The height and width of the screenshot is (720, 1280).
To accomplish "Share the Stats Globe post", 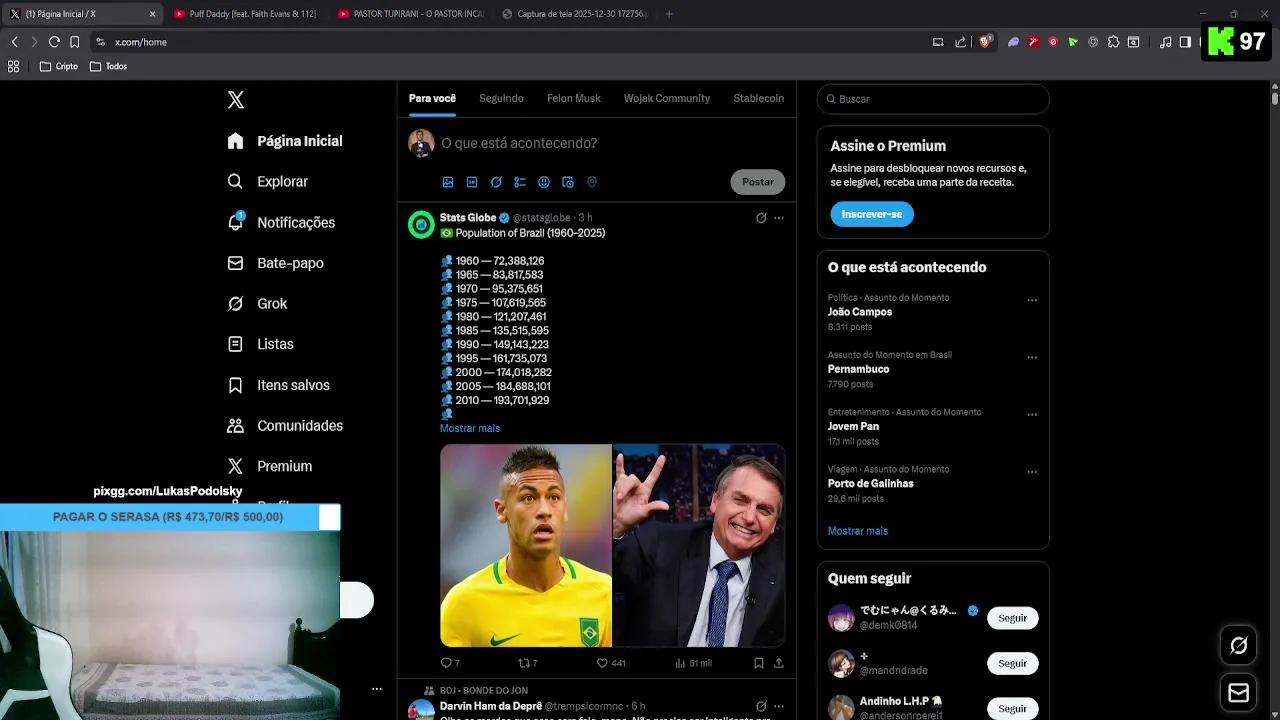I will click(779, 663).
